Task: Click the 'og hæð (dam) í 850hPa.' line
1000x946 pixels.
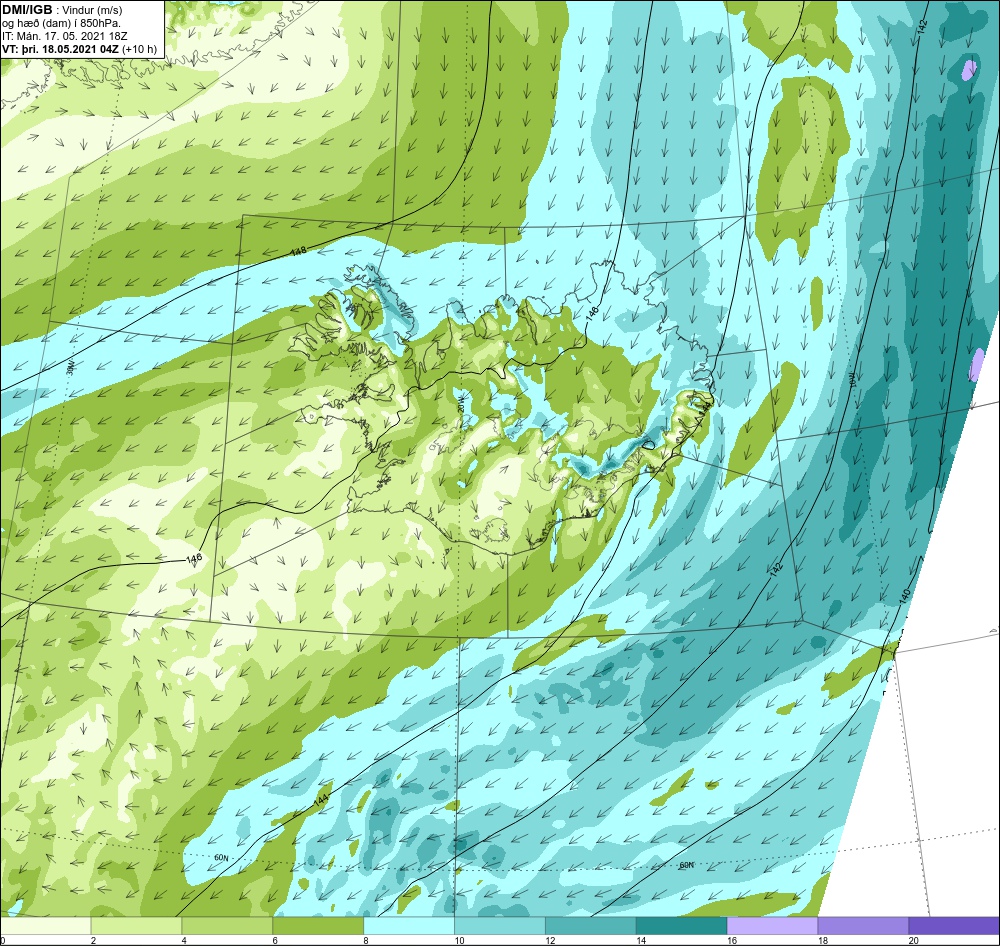Action: tap(61, 23)
